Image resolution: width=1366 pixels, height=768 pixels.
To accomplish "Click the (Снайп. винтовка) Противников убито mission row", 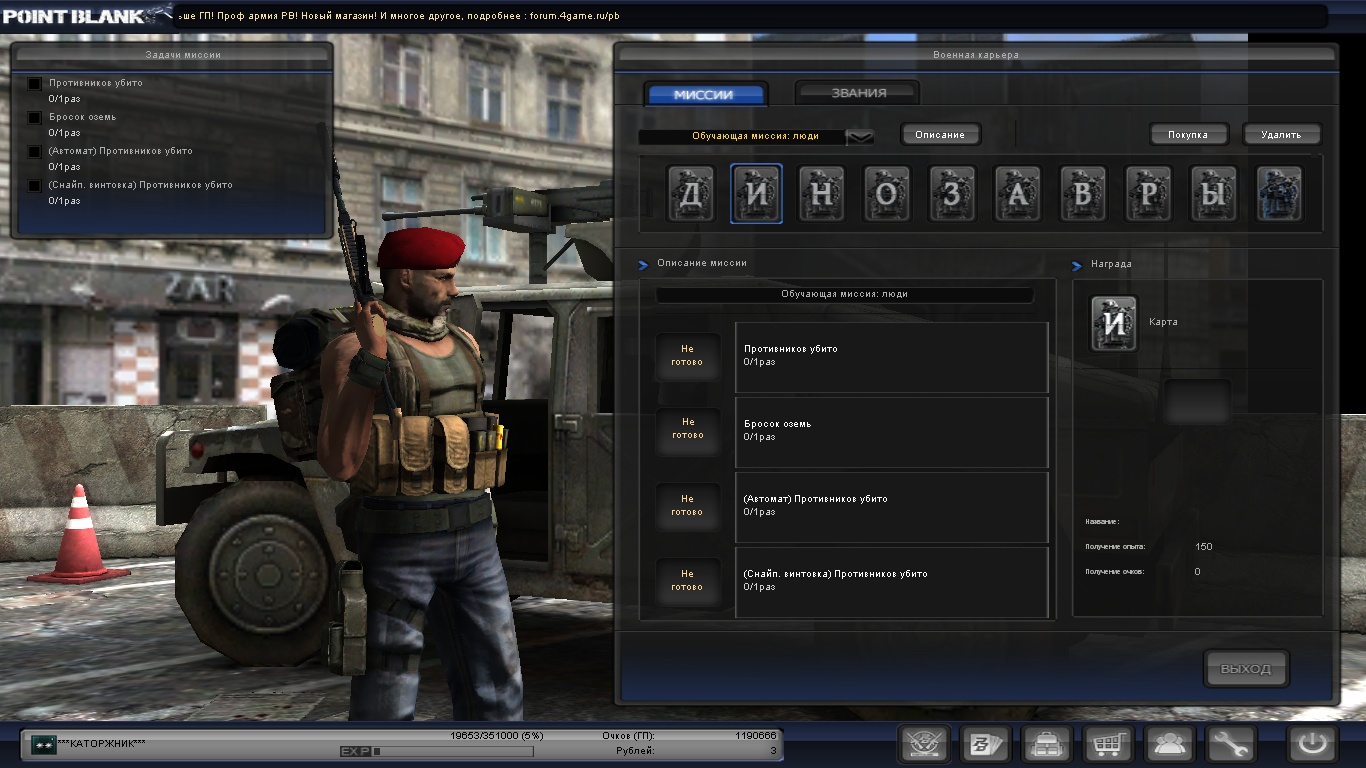I will [x=892, y=582].
